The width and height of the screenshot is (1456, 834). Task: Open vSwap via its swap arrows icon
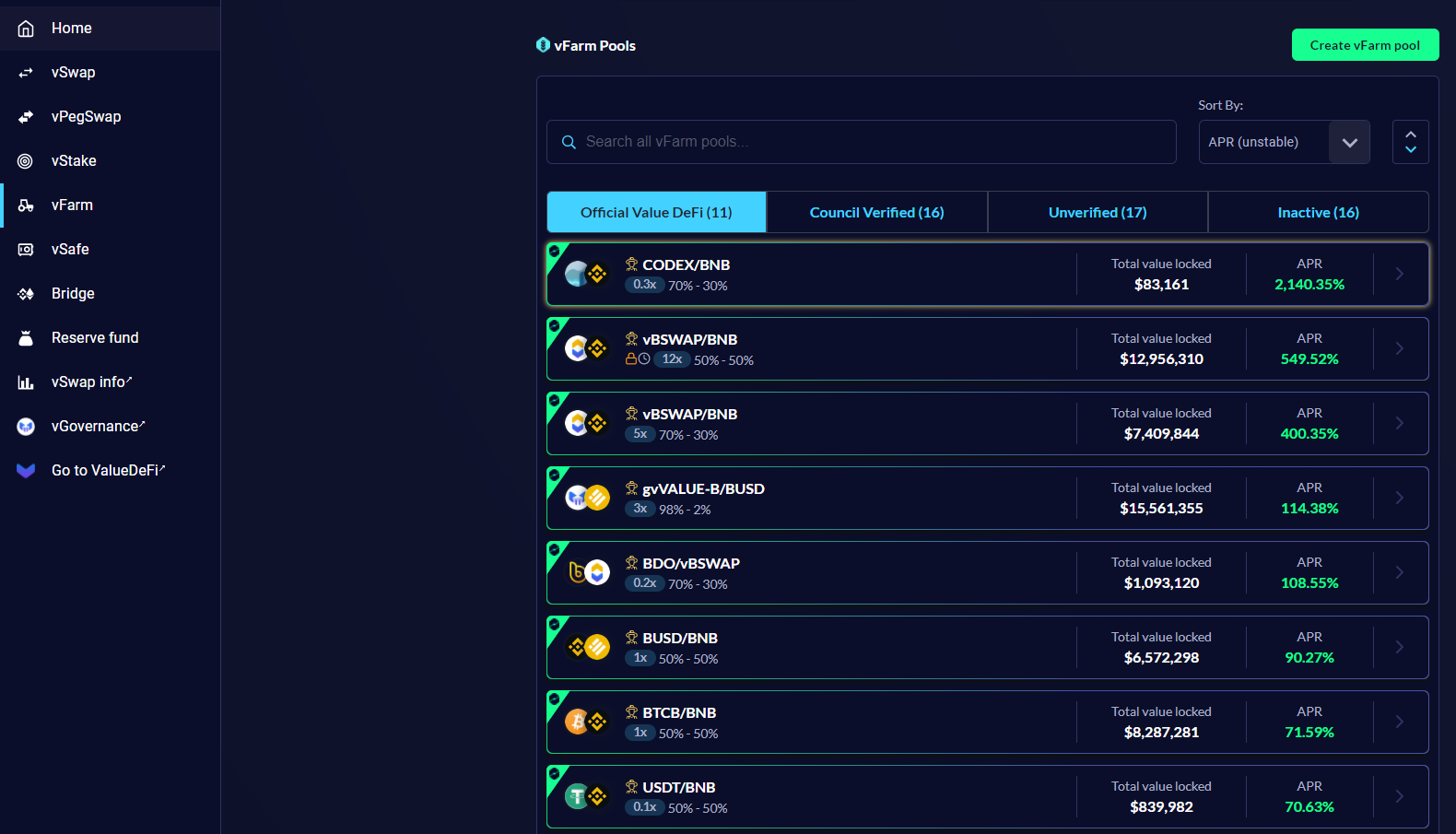(26, 73)
